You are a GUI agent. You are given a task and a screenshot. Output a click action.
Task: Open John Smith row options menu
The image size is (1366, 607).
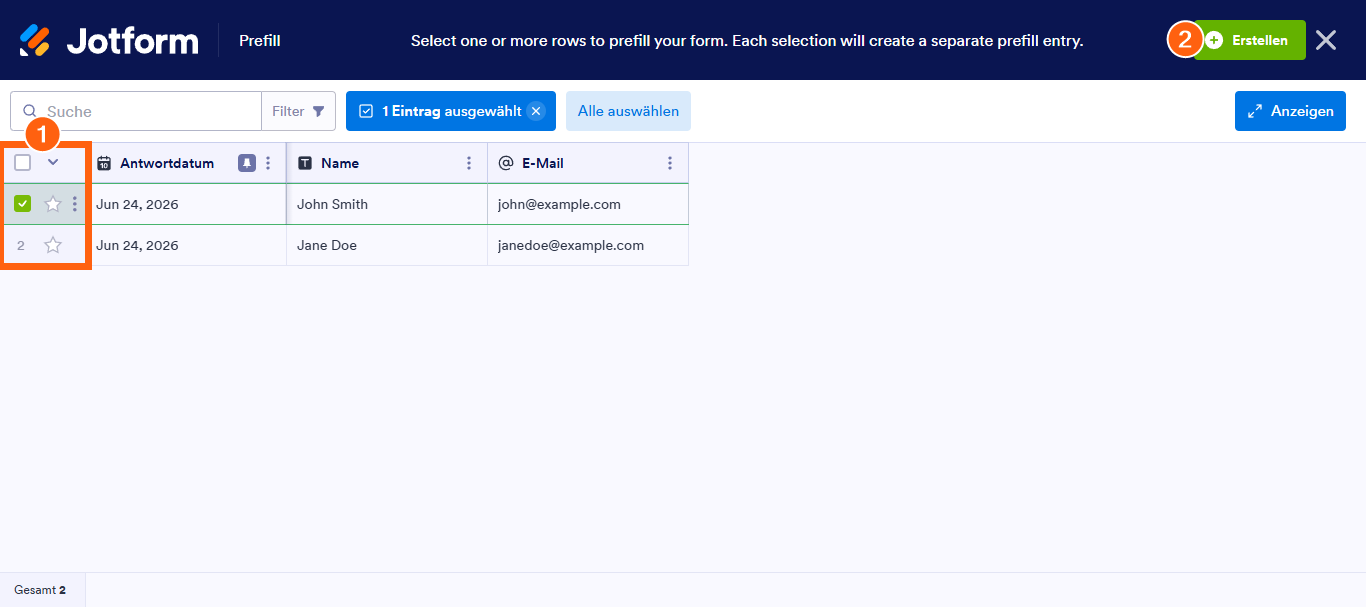(75, 204)
